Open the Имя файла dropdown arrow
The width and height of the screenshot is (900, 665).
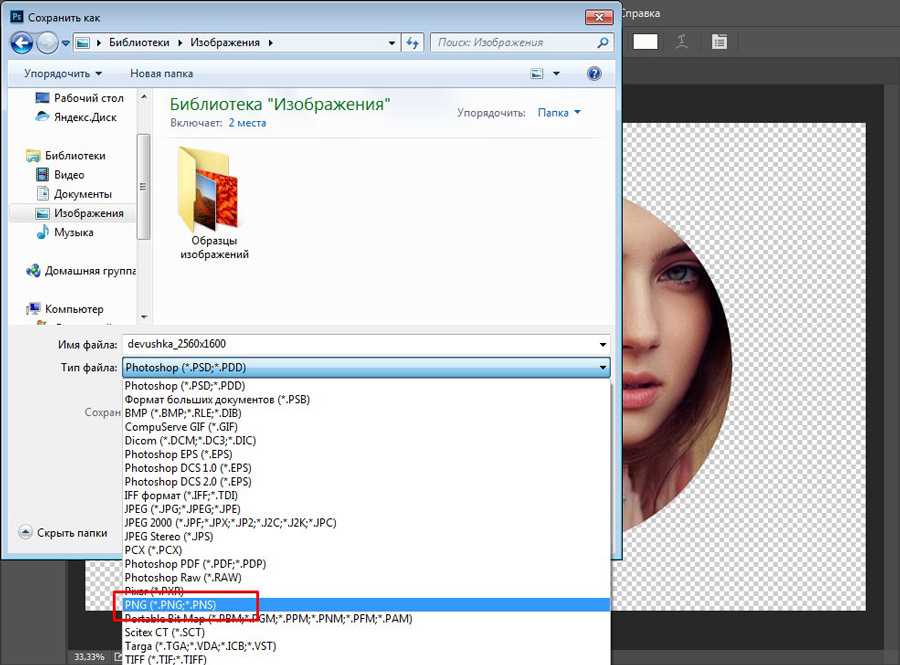[603, 344]
